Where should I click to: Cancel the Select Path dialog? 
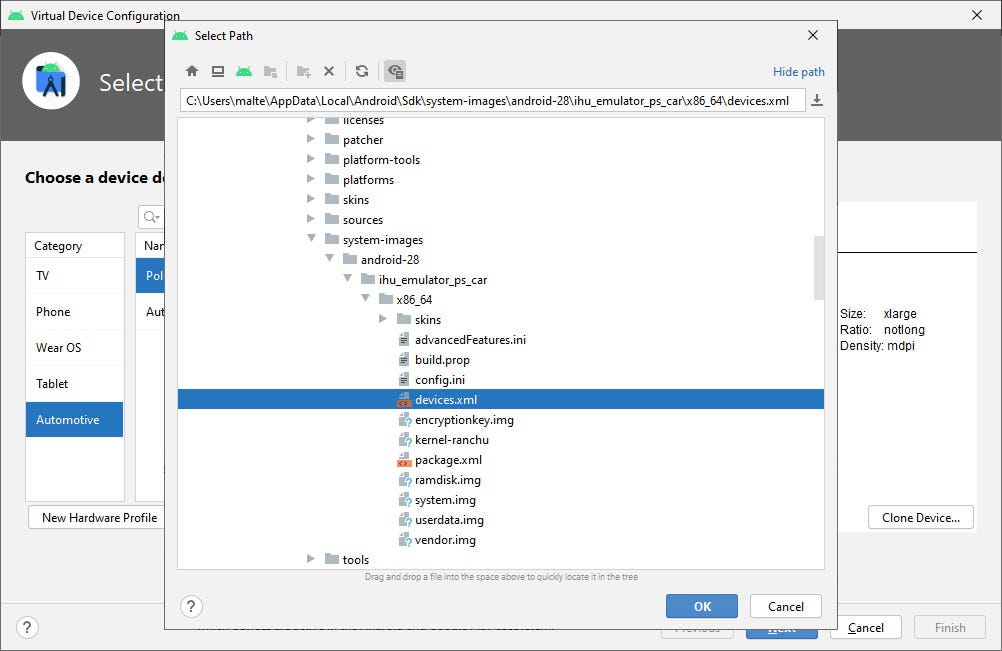tap(785, 606)
